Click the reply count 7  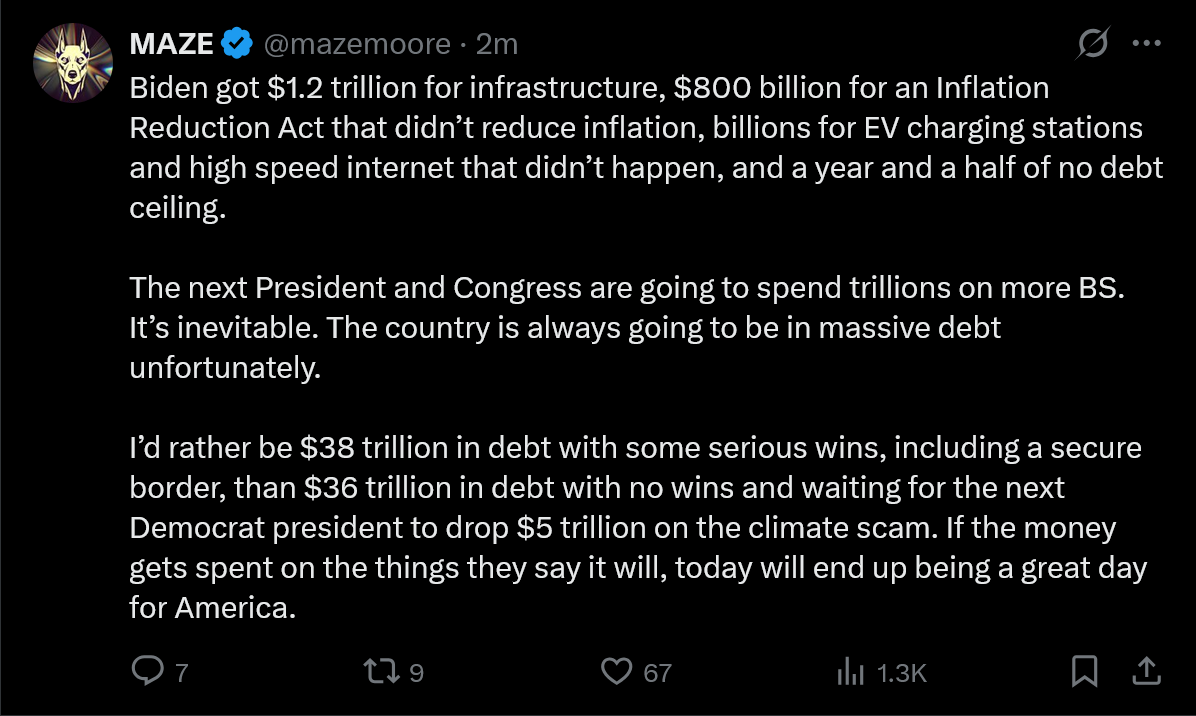click(x=182, y=673)
